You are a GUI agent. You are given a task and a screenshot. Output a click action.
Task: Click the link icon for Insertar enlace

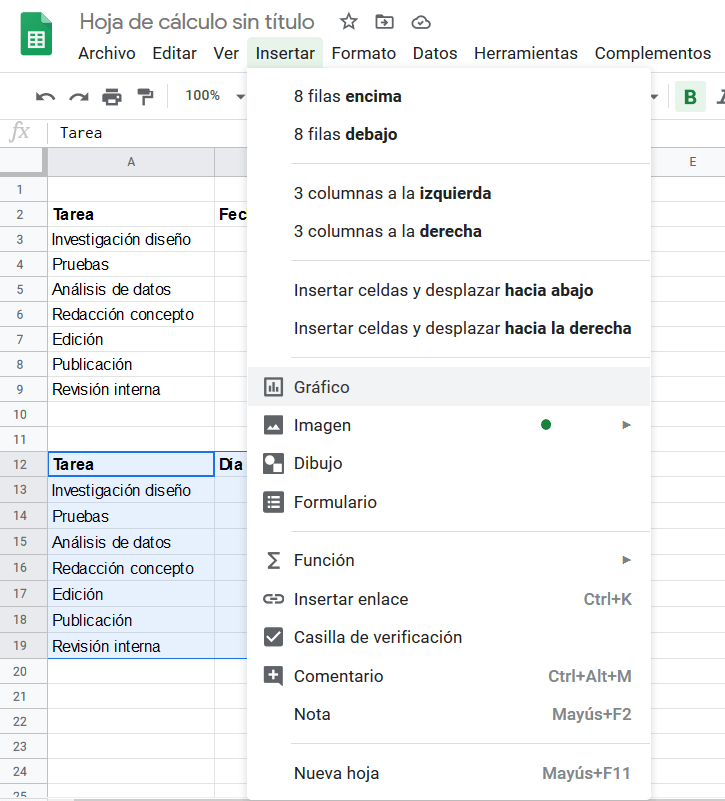[x=273, y=599]
